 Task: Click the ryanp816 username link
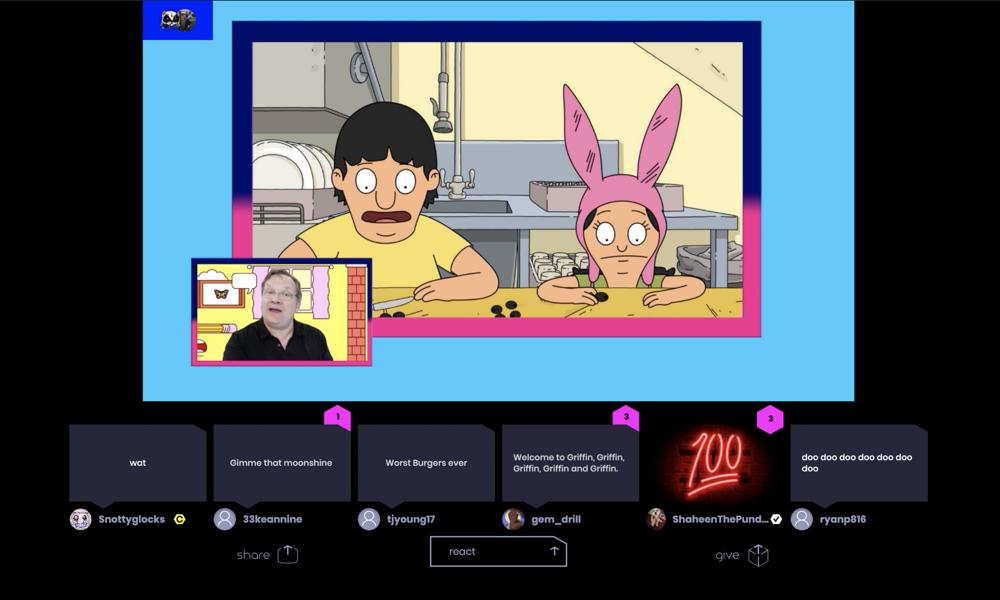[x=842, y=519]
